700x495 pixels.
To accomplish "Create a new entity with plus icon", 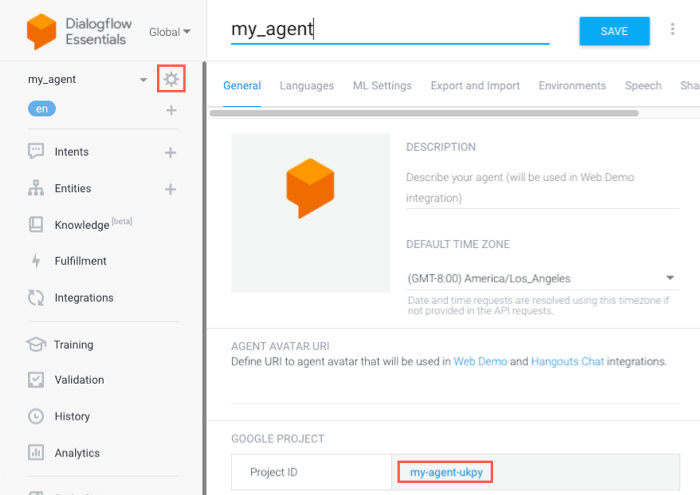I will point(170,189).
